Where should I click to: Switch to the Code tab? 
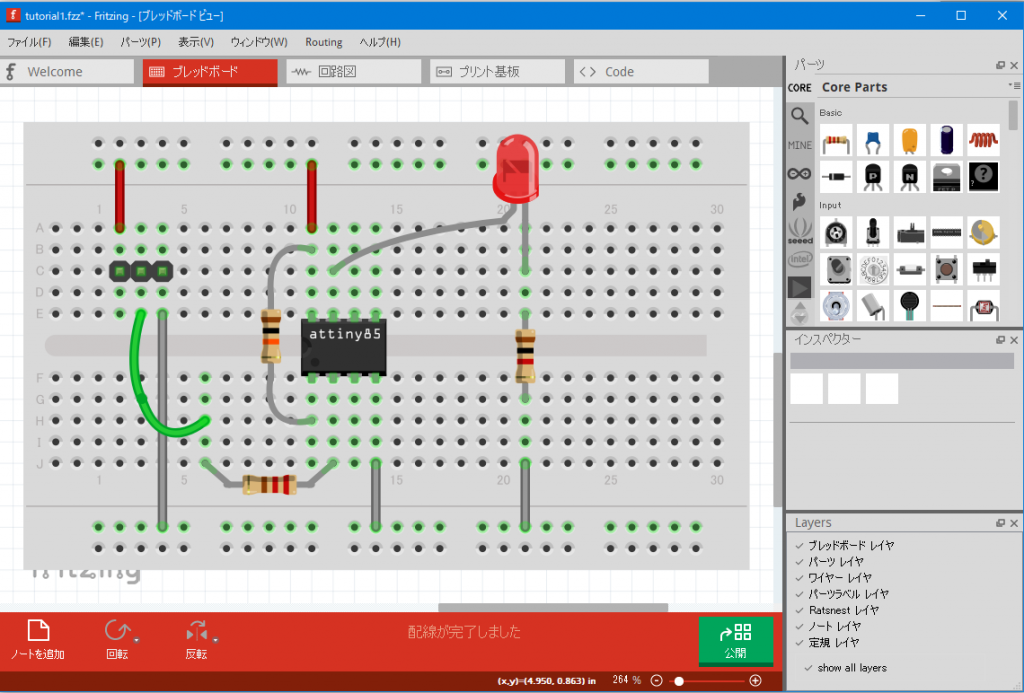(x=641, y=72)
